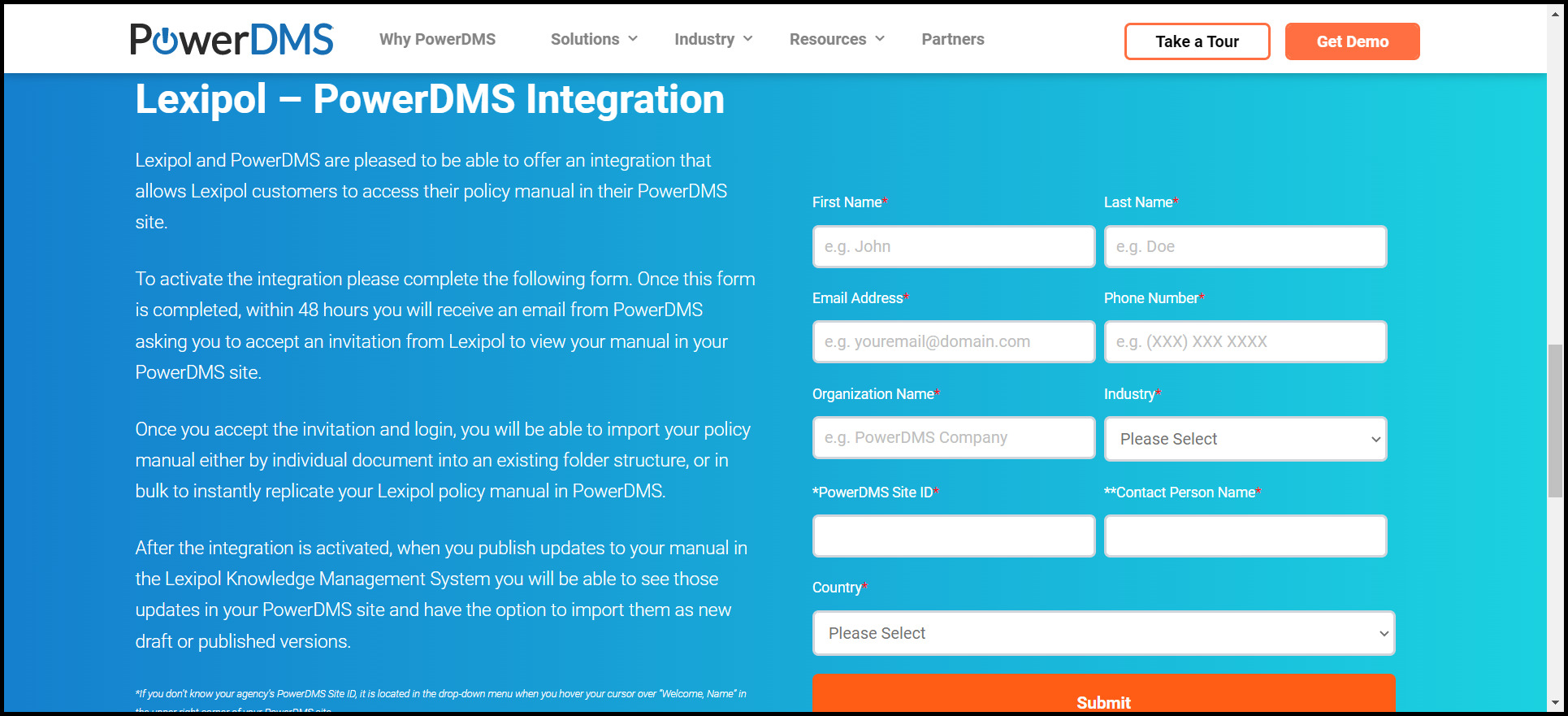Expand the Solutions menu

594,39
